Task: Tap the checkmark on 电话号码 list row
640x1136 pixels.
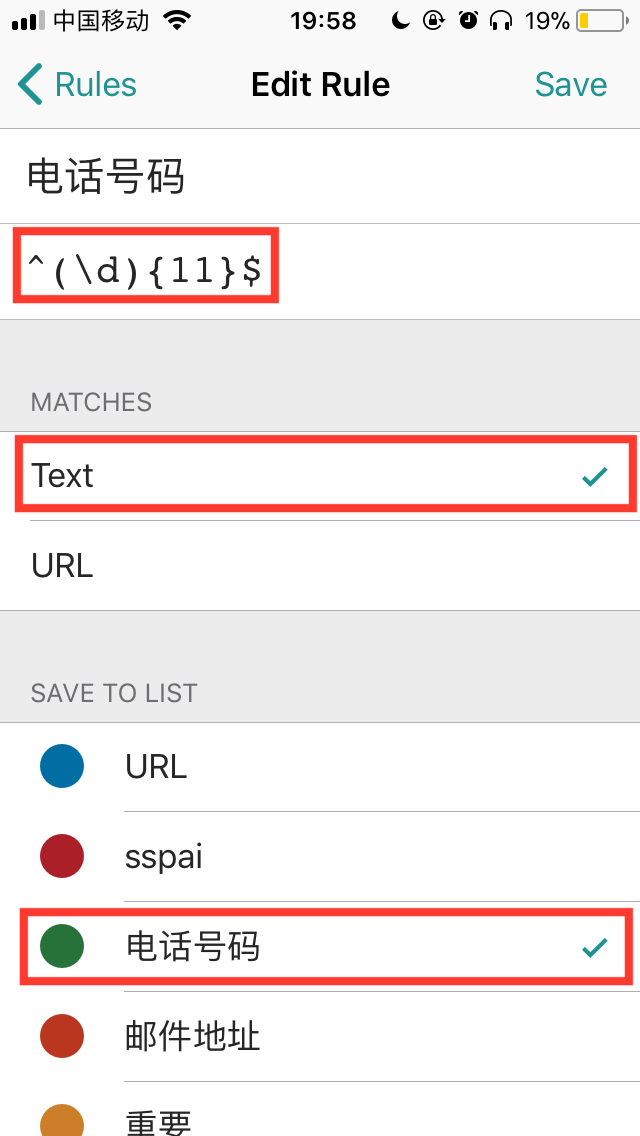Action: coord(595,947)
